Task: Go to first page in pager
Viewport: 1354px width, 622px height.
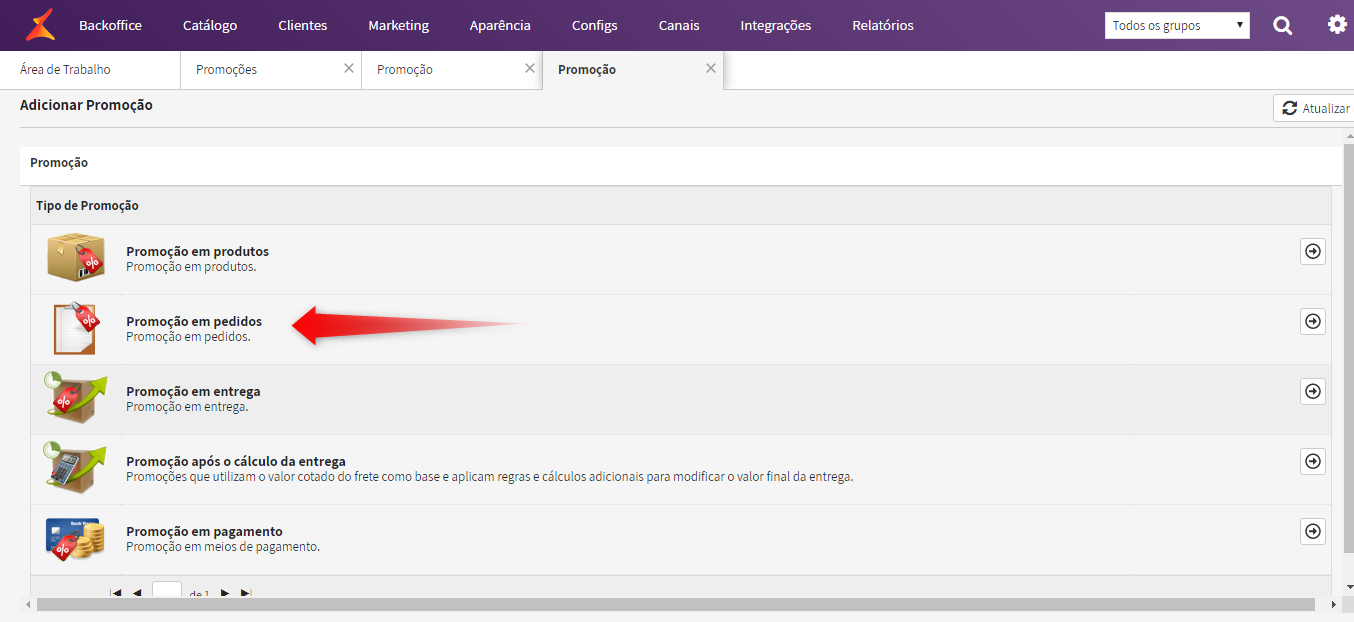Action: point(115,593)
